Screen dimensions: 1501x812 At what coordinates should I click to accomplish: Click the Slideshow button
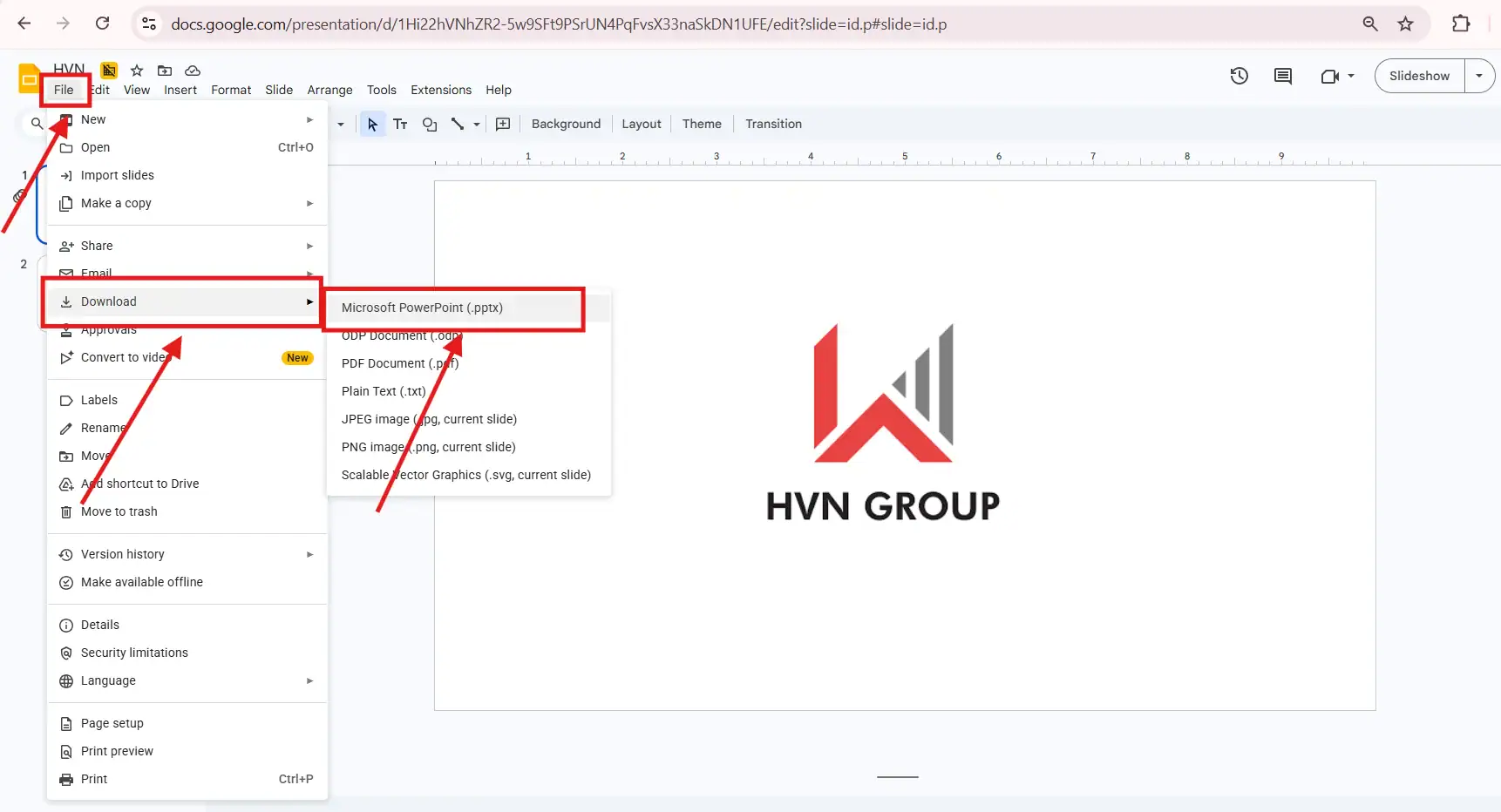point(1419,76)
